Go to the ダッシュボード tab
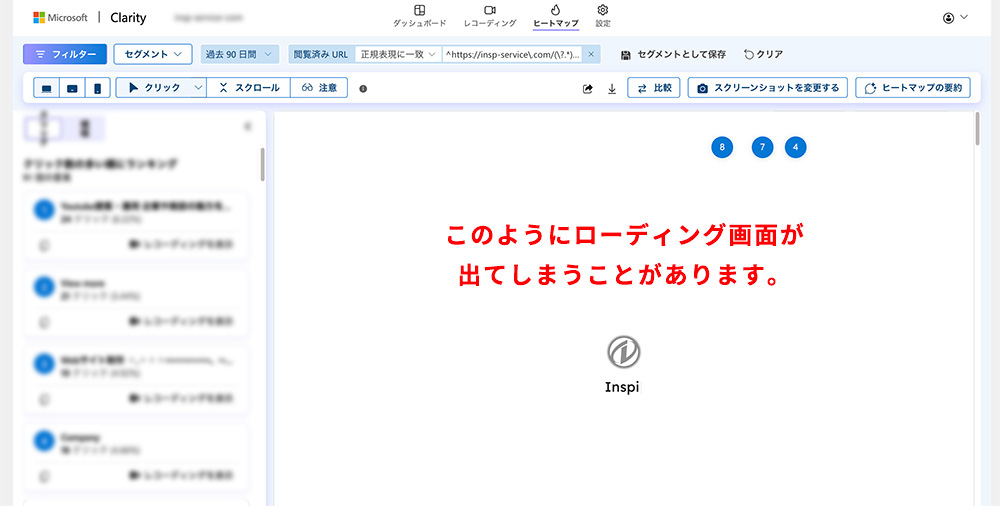This screenshot has width=1000, height=506. point(419,16)
